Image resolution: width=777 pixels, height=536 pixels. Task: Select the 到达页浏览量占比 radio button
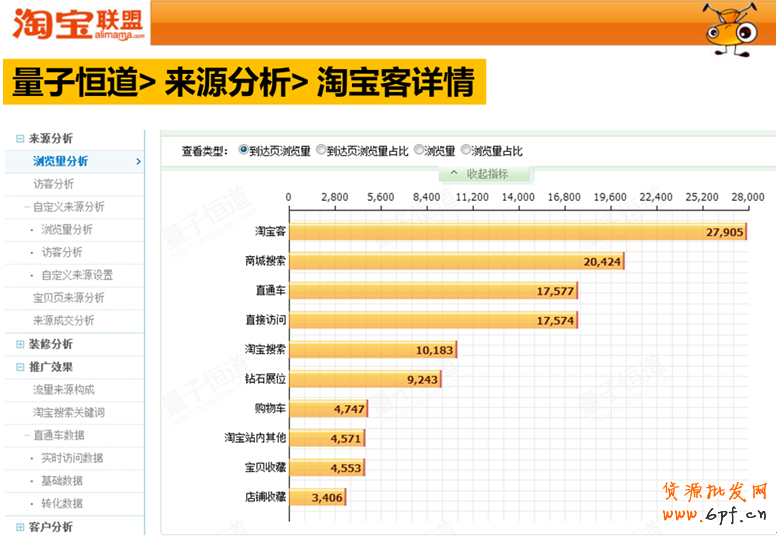(321, 149)
